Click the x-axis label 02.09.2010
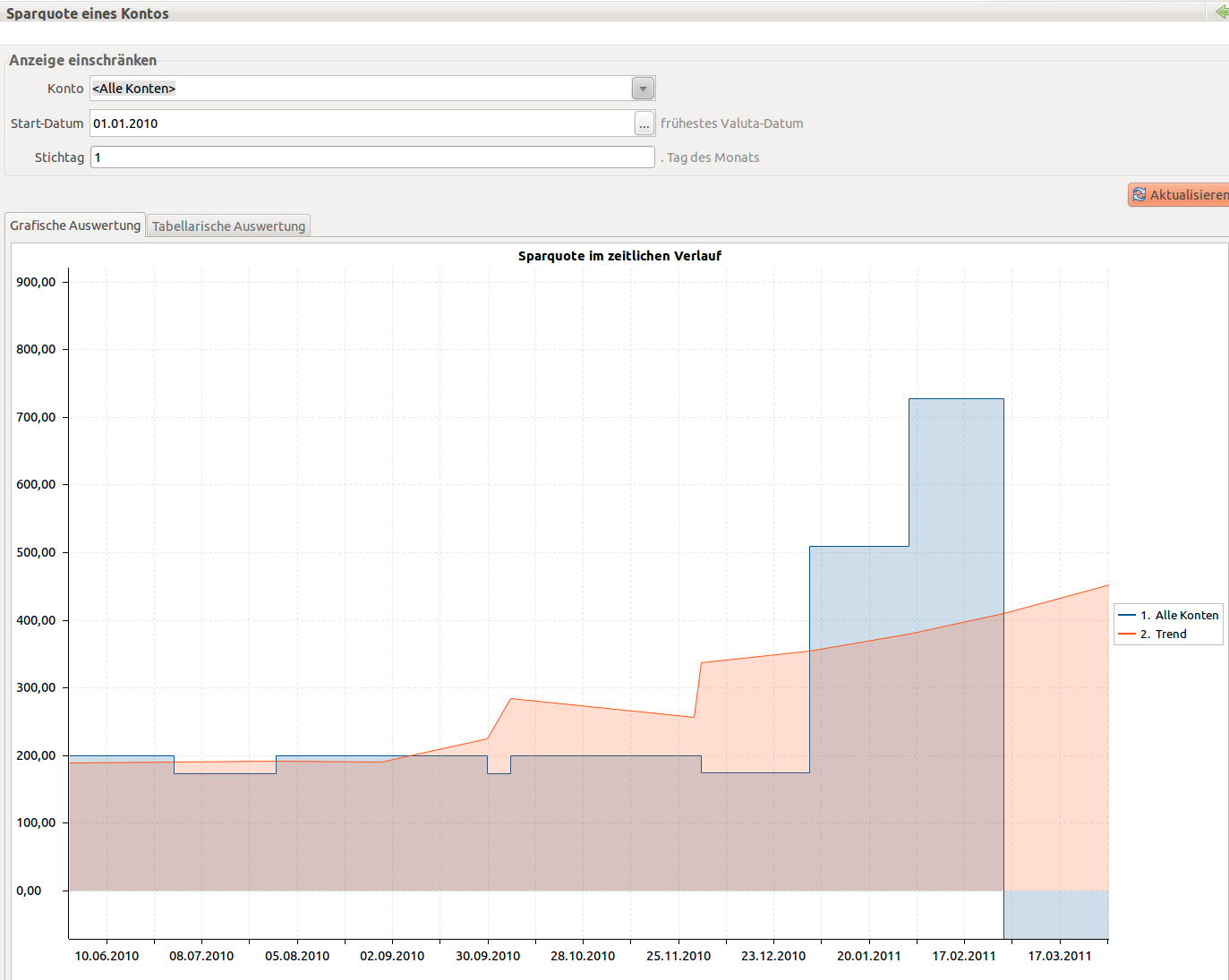The width and height of the screenshot is (1229, 980). (x=392, y=956)
